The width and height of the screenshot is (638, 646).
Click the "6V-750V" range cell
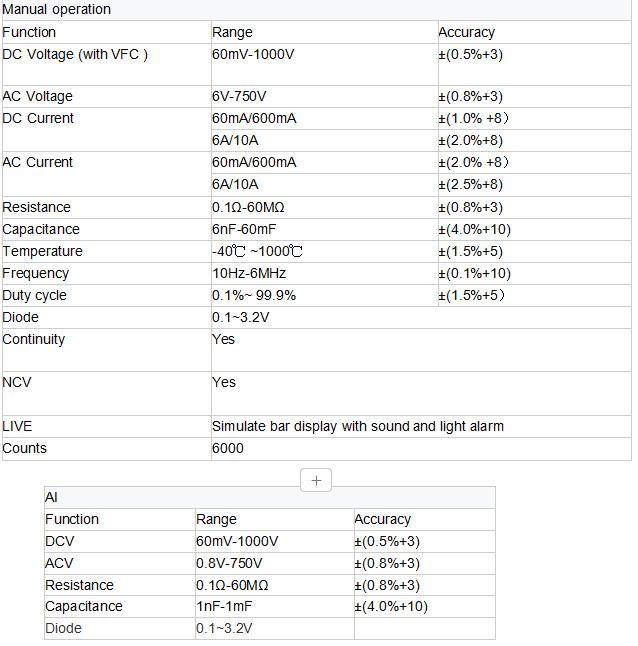point(240,97)
